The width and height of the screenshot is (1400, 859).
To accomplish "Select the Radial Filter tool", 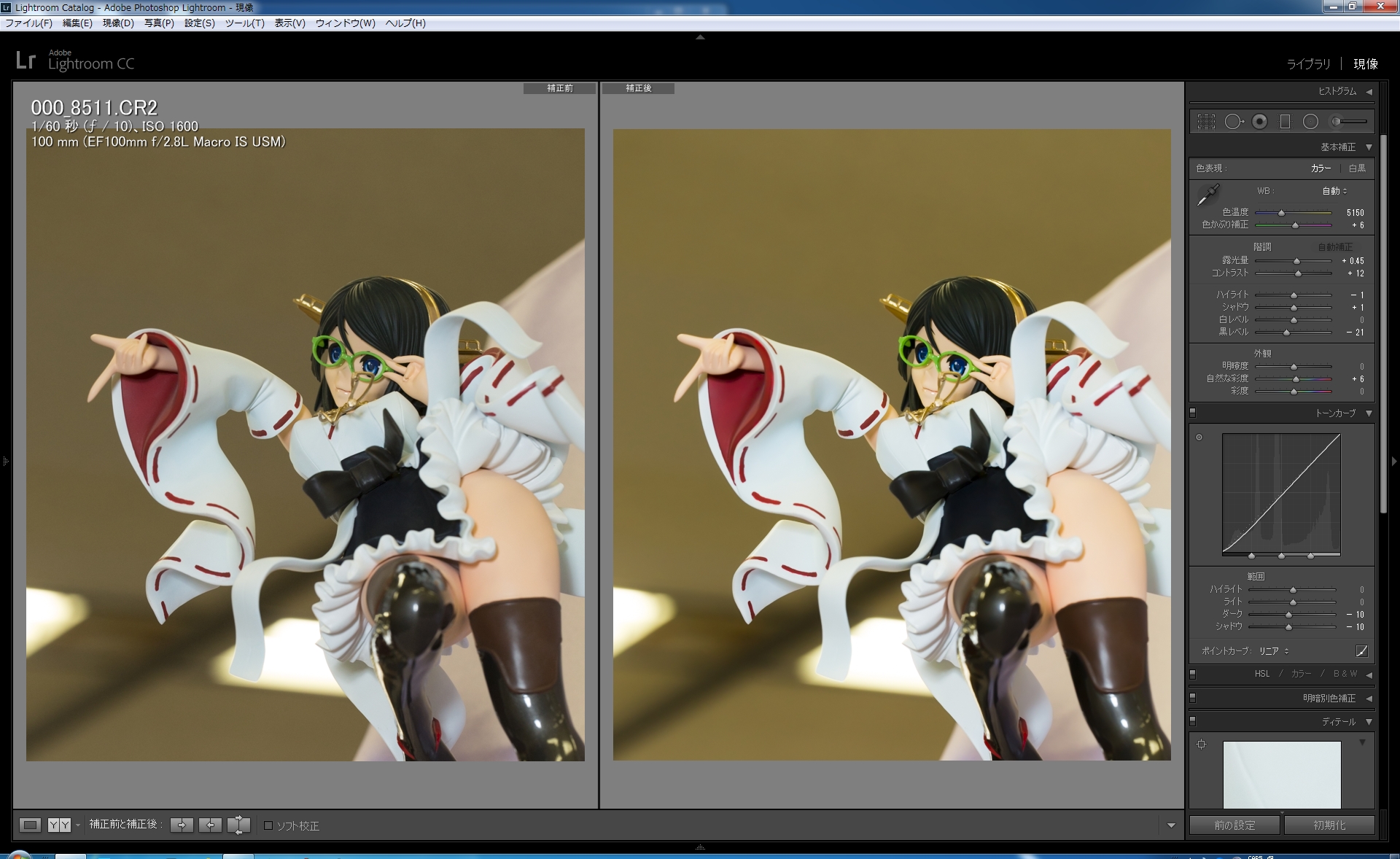I will coord(1310,122).
